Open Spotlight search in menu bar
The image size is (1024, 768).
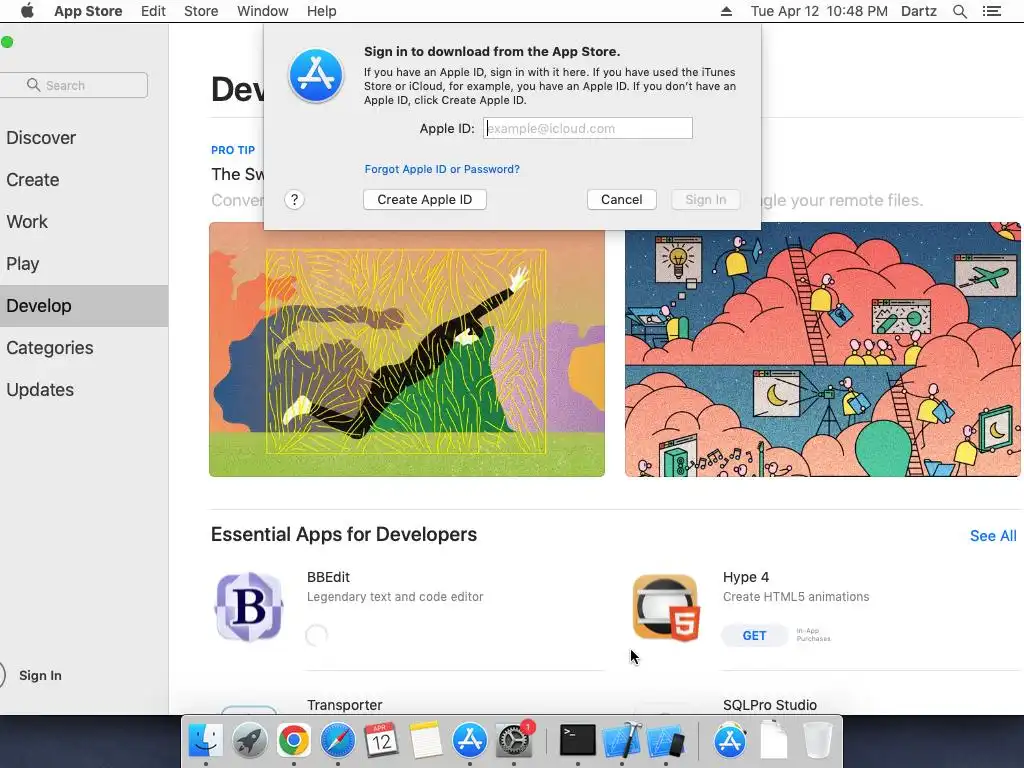959,11
